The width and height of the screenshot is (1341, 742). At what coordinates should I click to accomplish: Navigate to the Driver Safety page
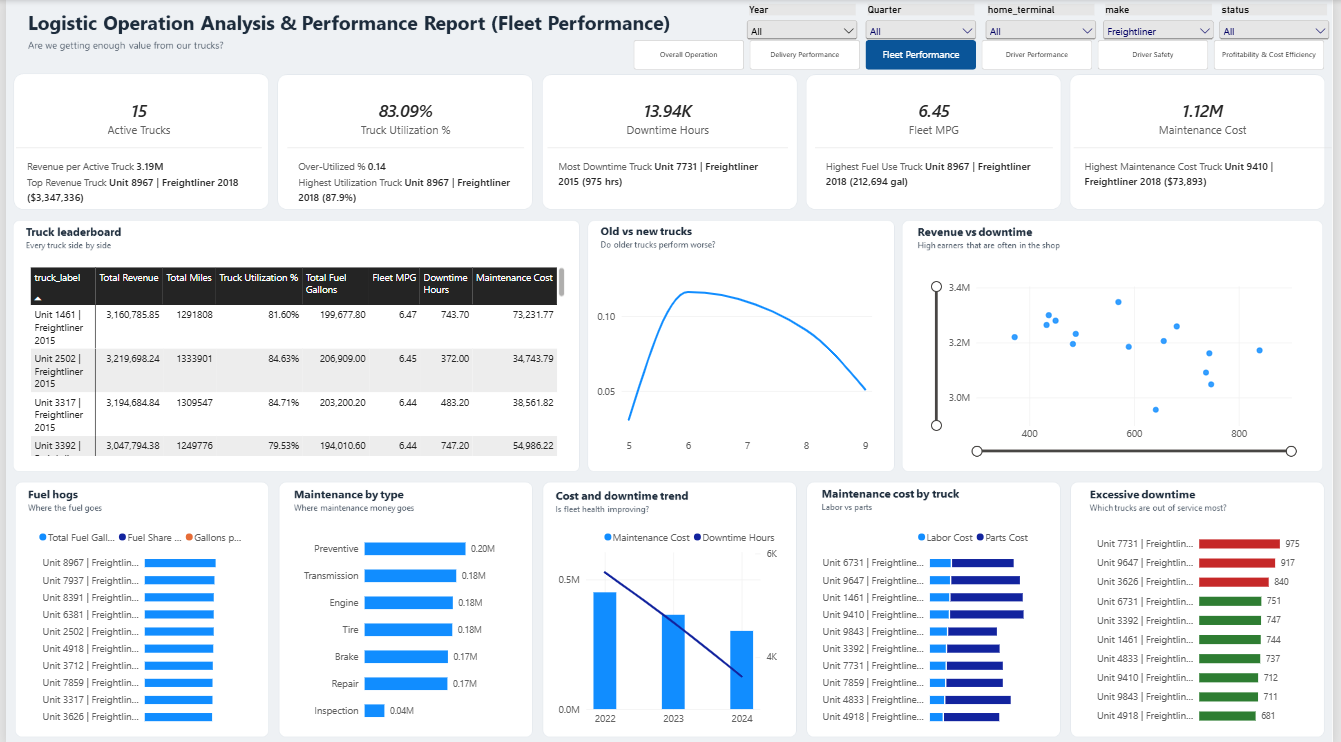coord(1152,55)
